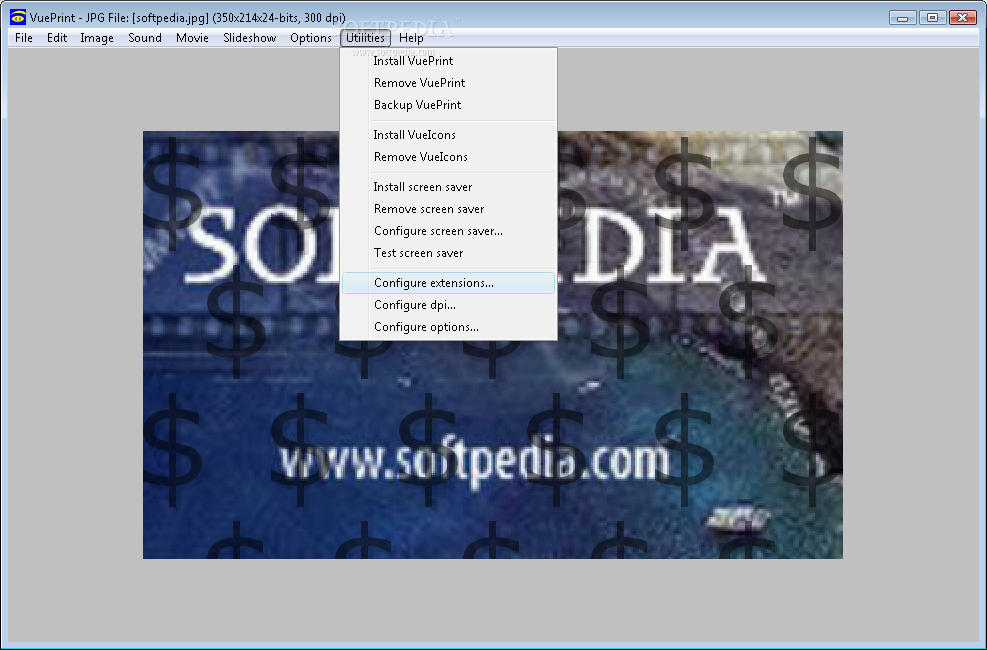Maximize the VuePrint window

point(932,18)
